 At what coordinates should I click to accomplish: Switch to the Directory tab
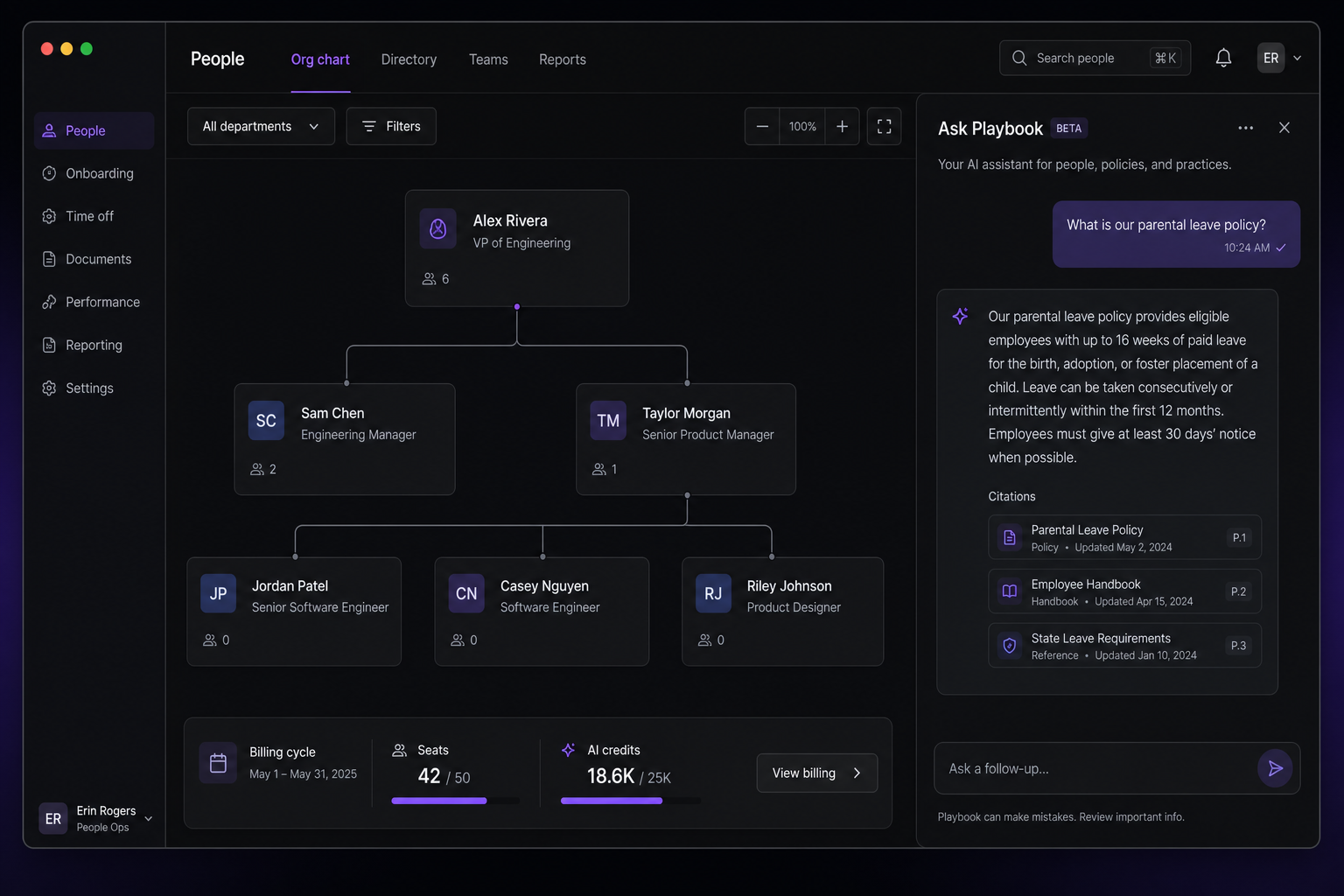coord(409,59)
